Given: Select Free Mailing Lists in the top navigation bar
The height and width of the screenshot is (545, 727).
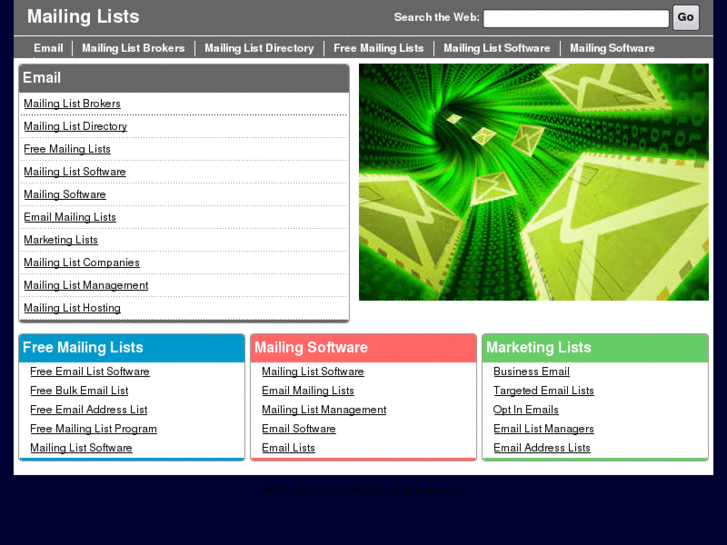Looking at the screenshot, I should (378, 48).
